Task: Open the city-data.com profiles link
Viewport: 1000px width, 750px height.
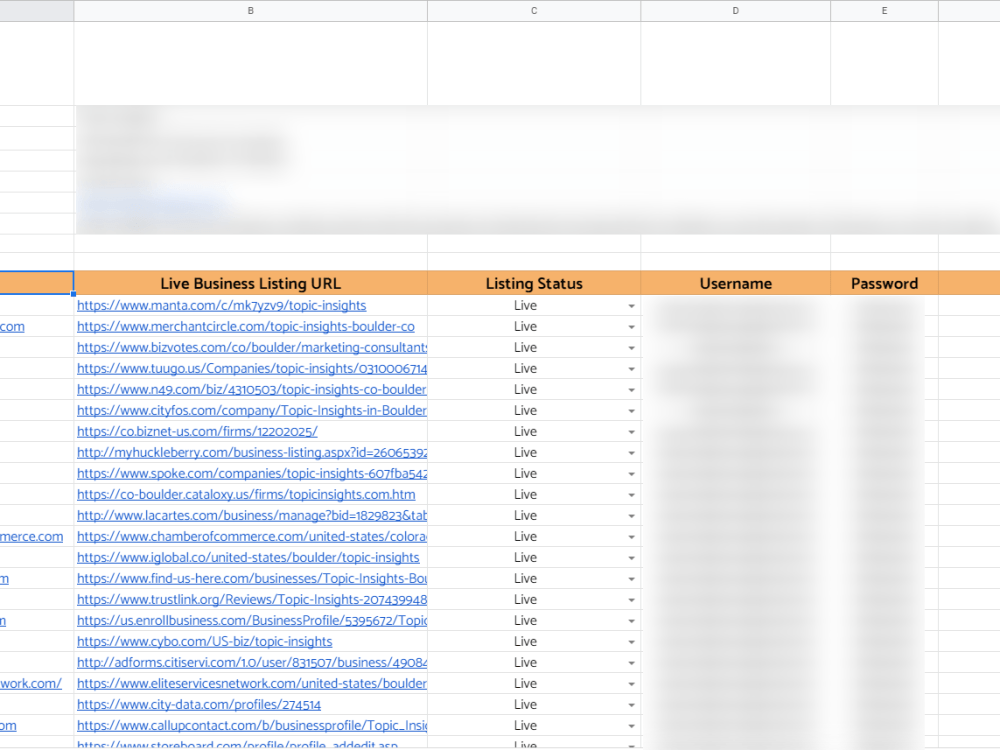Action: [199, 705]
